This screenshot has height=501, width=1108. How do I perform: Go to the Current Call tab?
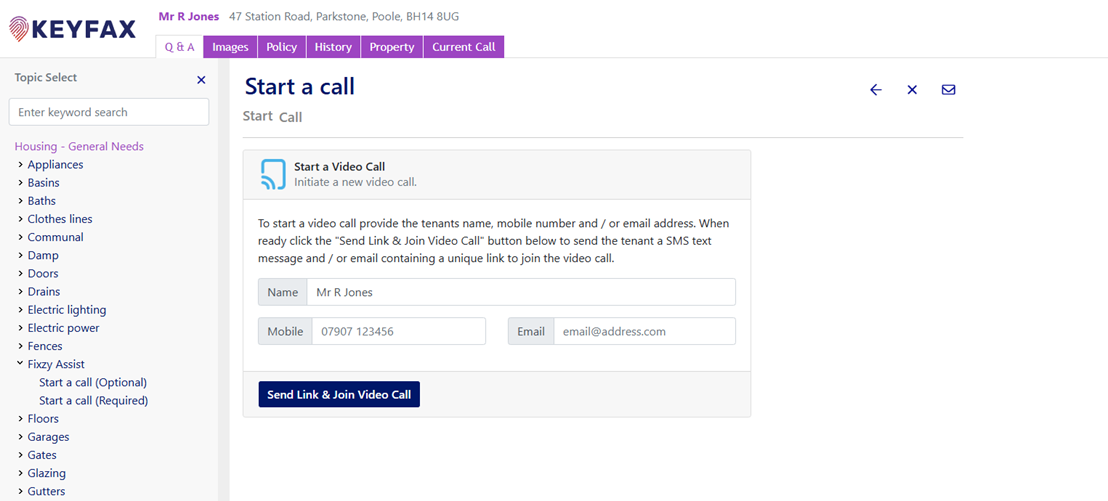click(x=463, y=47)
